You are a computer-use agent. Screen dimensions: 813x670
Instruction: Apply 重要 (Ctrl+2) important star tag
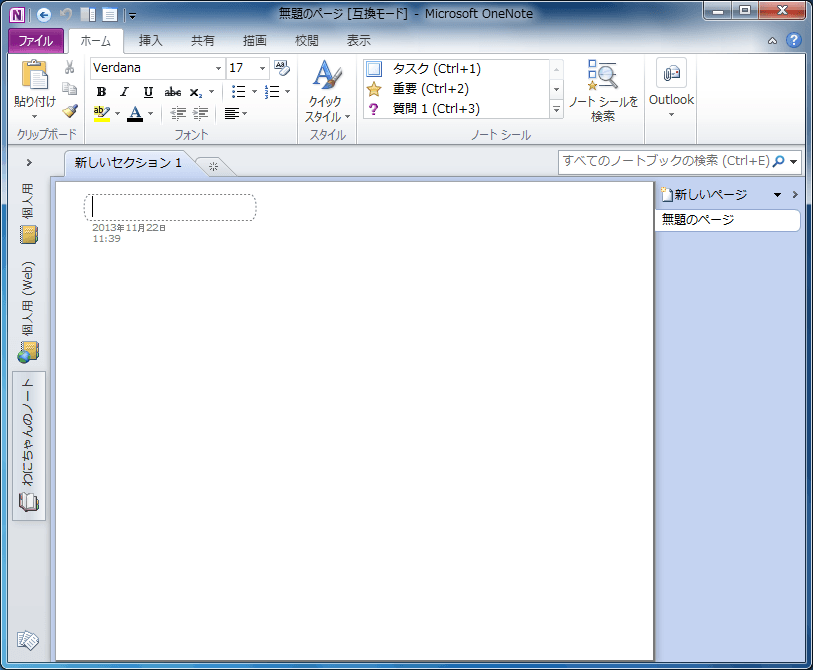click(x=456, y=89)
